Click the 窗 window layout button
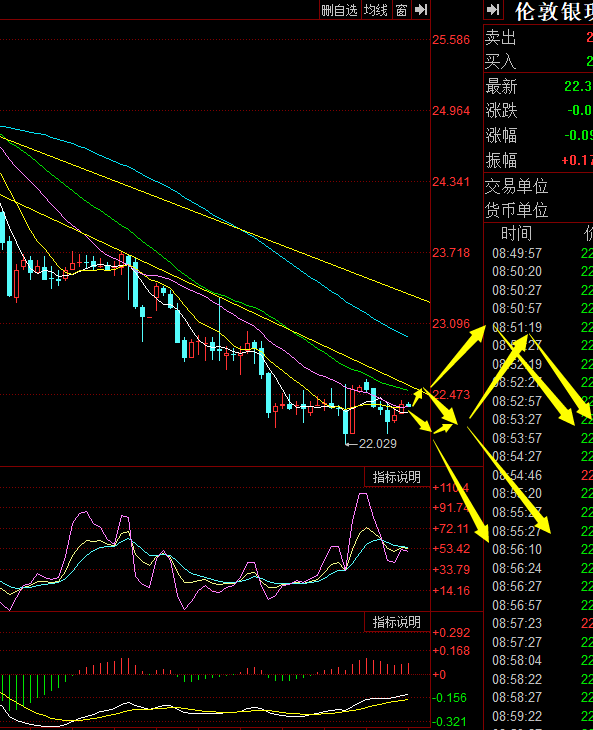The height and width of the screenshot is (730, 593). (401, 10)
